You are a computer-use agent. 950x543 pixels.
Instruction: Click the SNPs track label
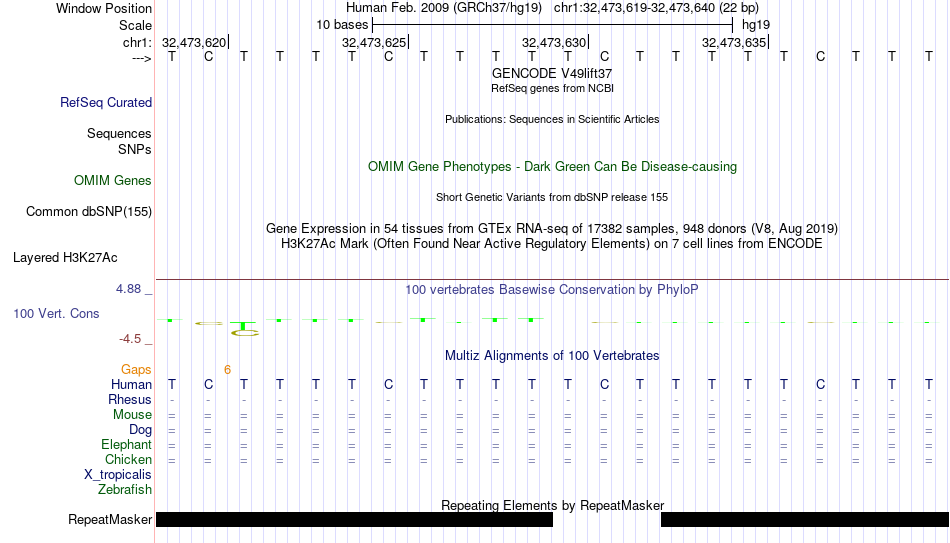pyautogui.click(x=135, y=149)
